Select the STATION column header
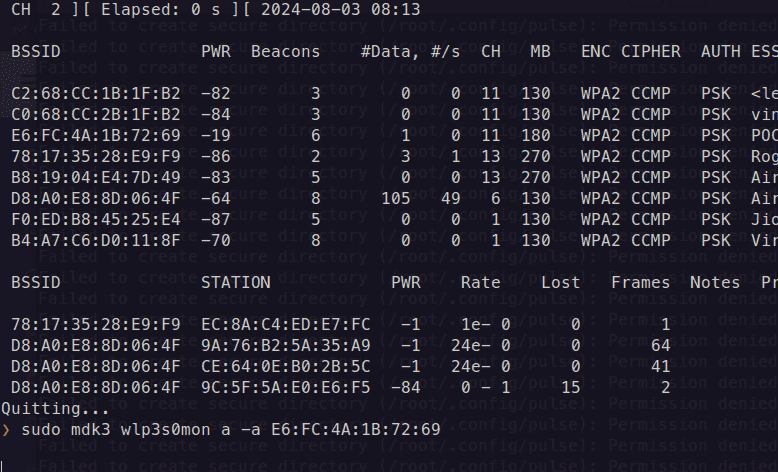 pyautogui.click(x=236, y=282)
